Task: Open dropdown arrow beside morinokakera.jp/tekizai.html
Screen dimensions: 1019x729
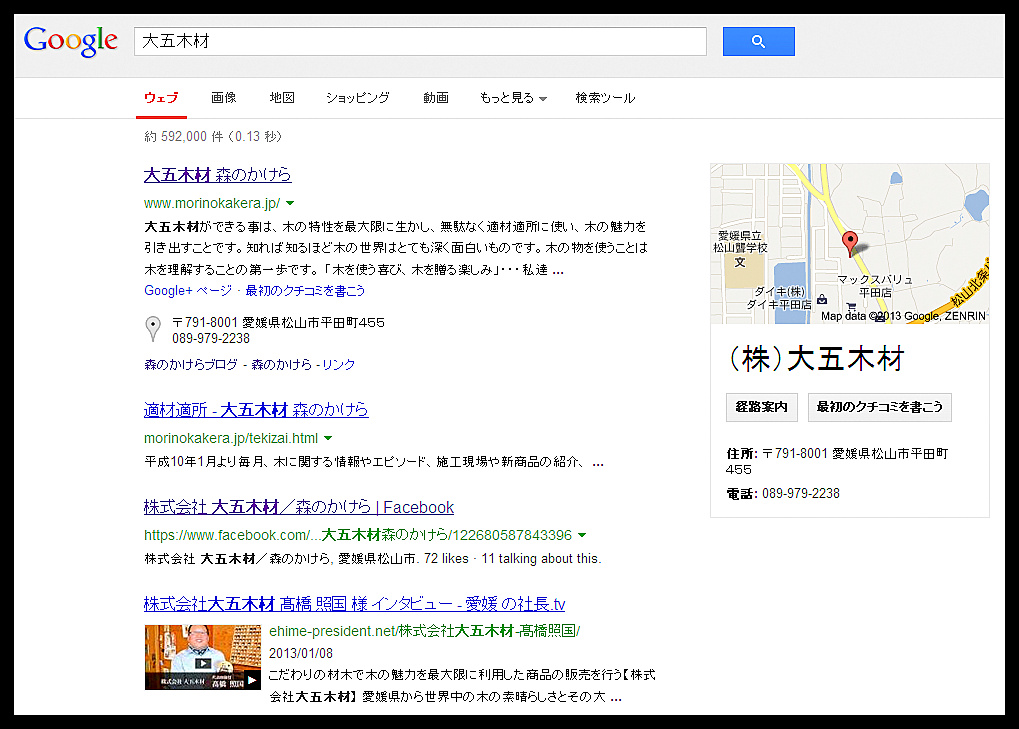Action: click(328, 439)
